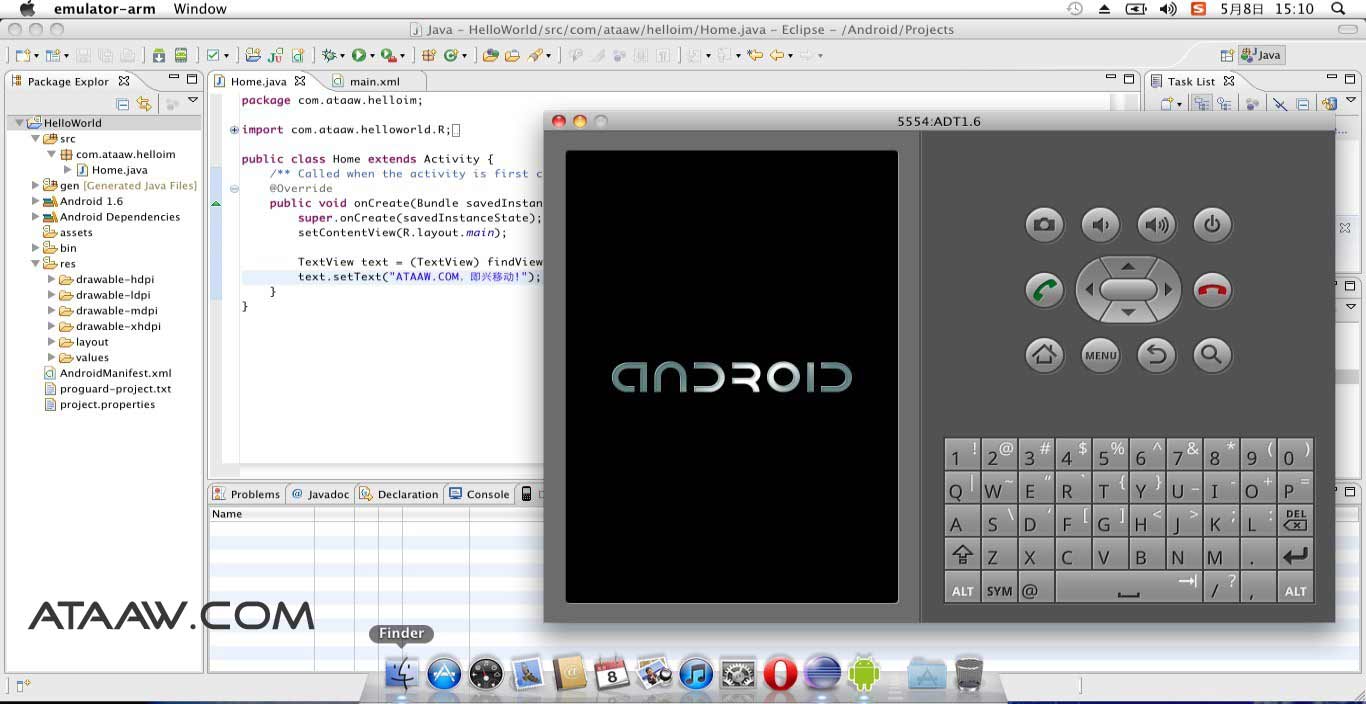Click the Open Type toolbar icon

tap(490, 55)
